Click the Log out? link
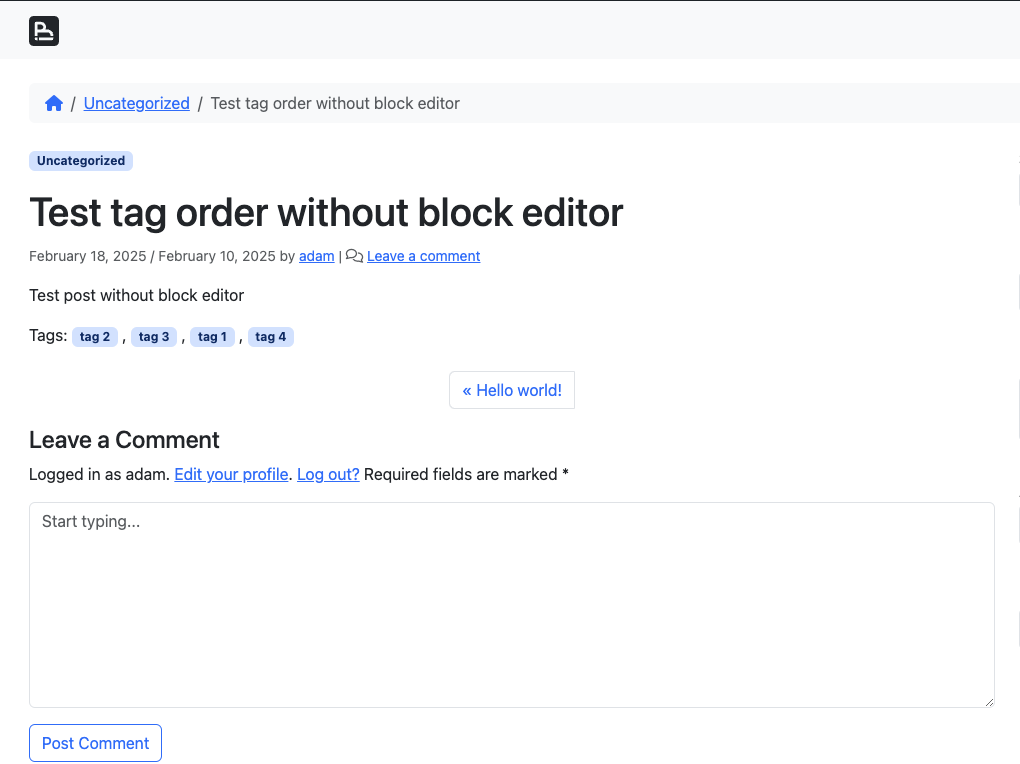 (328, 474)
